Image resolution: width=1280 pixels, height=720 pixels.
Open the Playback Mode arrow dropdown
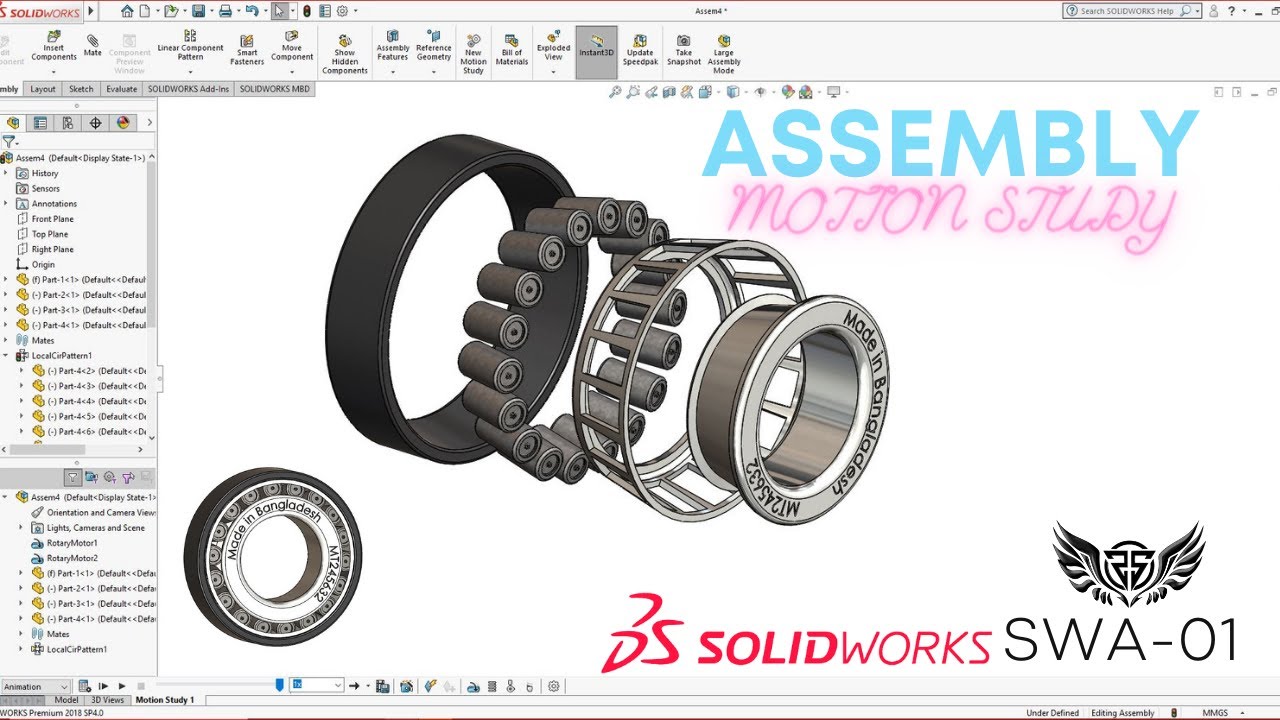click(368, 686)
